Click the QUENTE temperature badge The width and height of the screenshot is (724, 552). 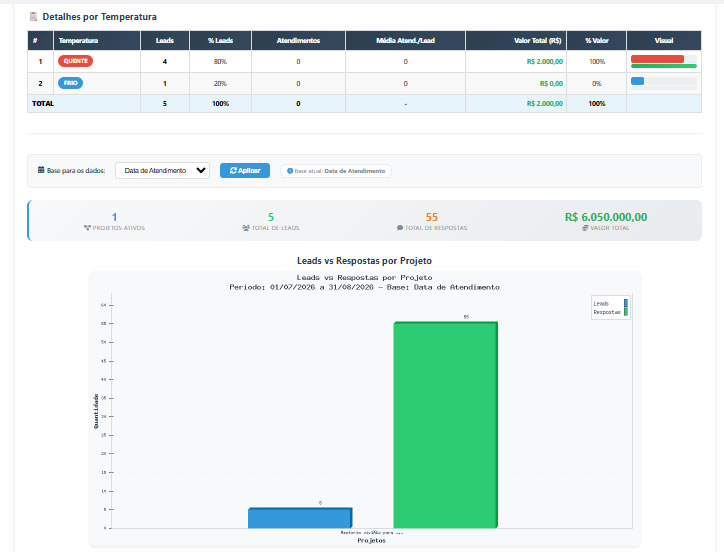click(75, 61)
